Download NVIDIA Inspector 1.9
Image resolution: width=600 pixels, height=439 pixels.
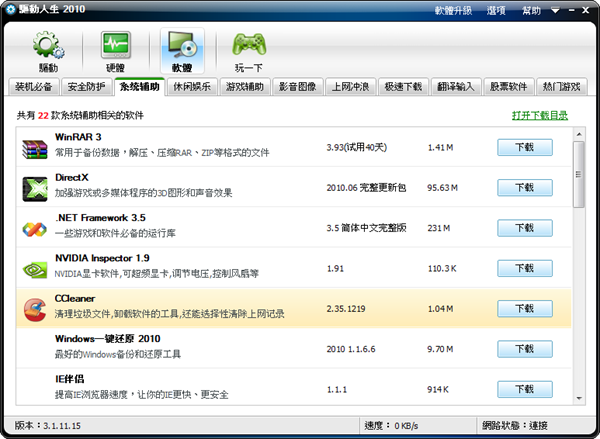tap(525, 268)
